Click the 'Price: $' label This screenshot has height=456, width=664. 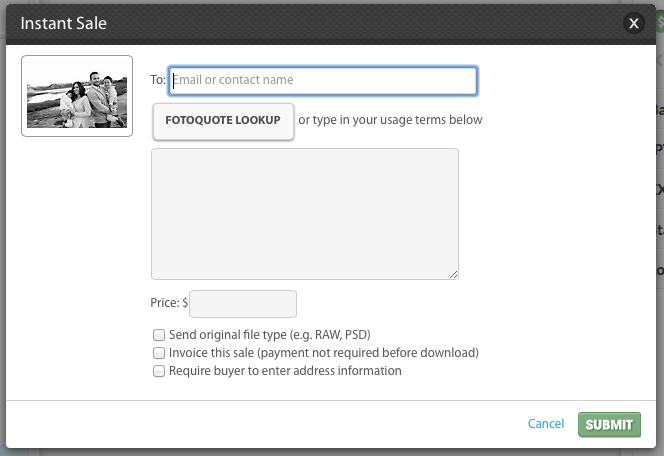pos(169,303)
